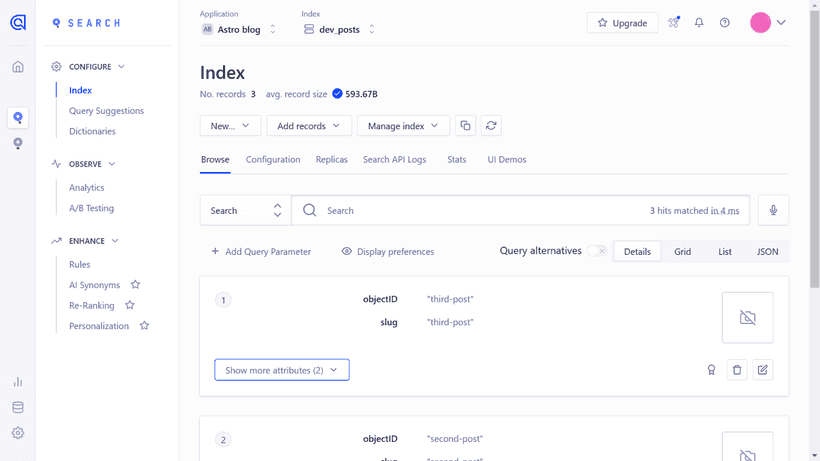Open the Data Sources database icon
The height and width of the screenshot is (461, 820).
[x=18, y=407]
